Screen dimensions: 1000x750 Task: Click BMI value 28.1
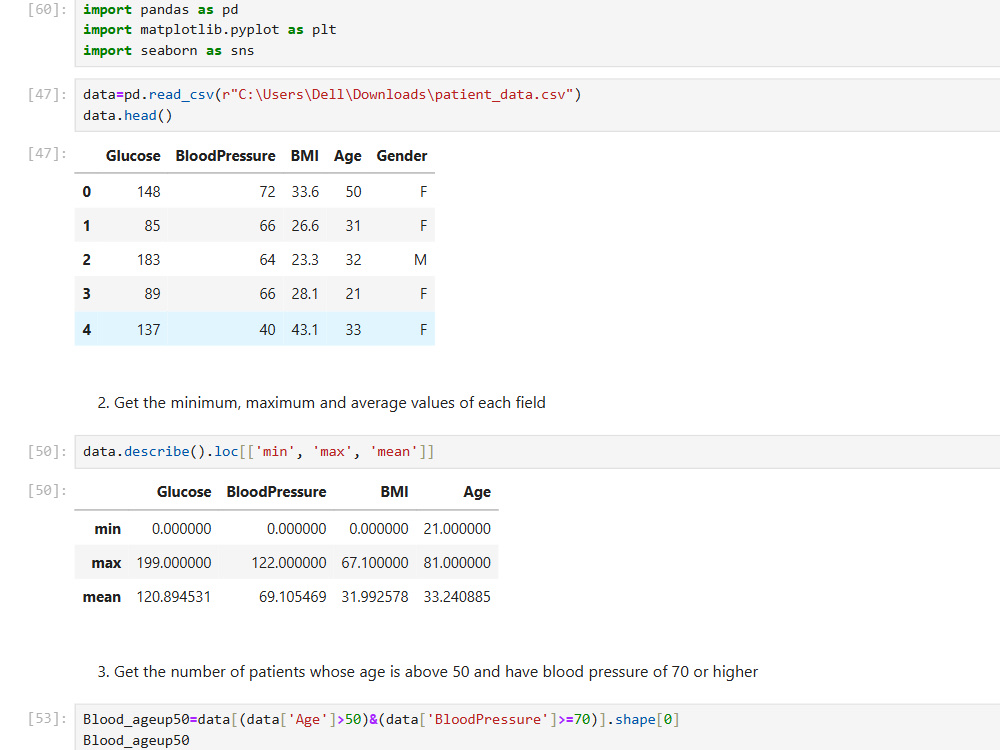(305, 294)
